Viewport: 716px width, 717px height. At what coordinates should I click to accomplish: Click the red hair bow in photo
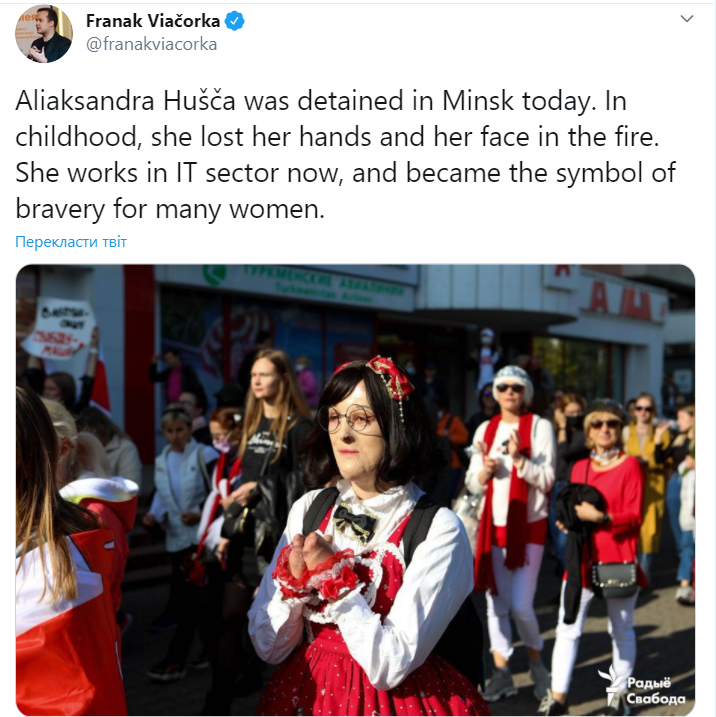point(391,375)
